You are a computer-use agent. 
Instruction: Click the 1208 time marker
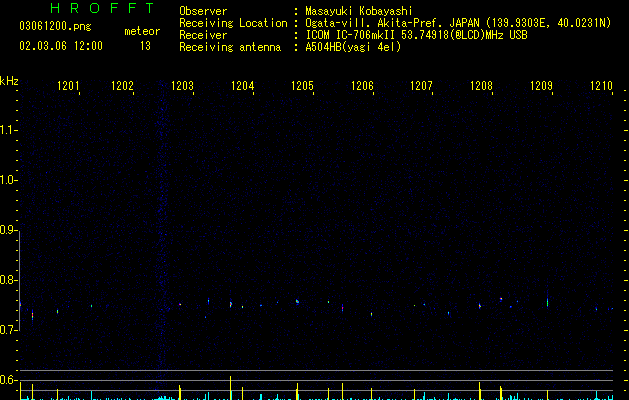[481, 86]
